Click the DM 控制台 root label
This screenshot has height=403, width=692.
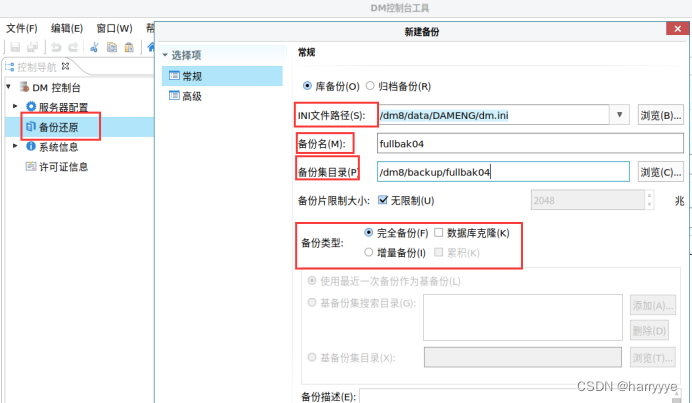coord(56,87)
